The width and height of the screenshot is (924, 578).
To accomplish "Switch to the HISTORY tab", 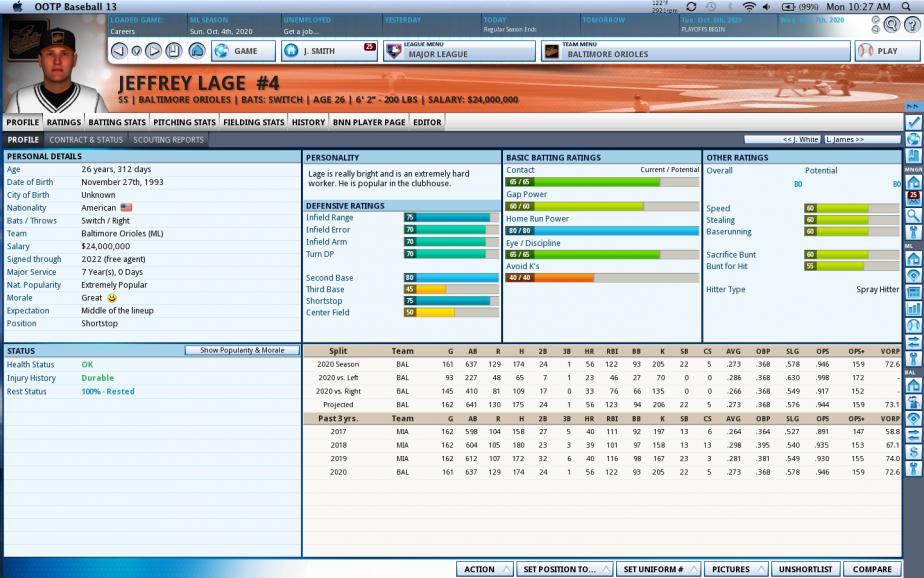I will (x=308, y=122).
